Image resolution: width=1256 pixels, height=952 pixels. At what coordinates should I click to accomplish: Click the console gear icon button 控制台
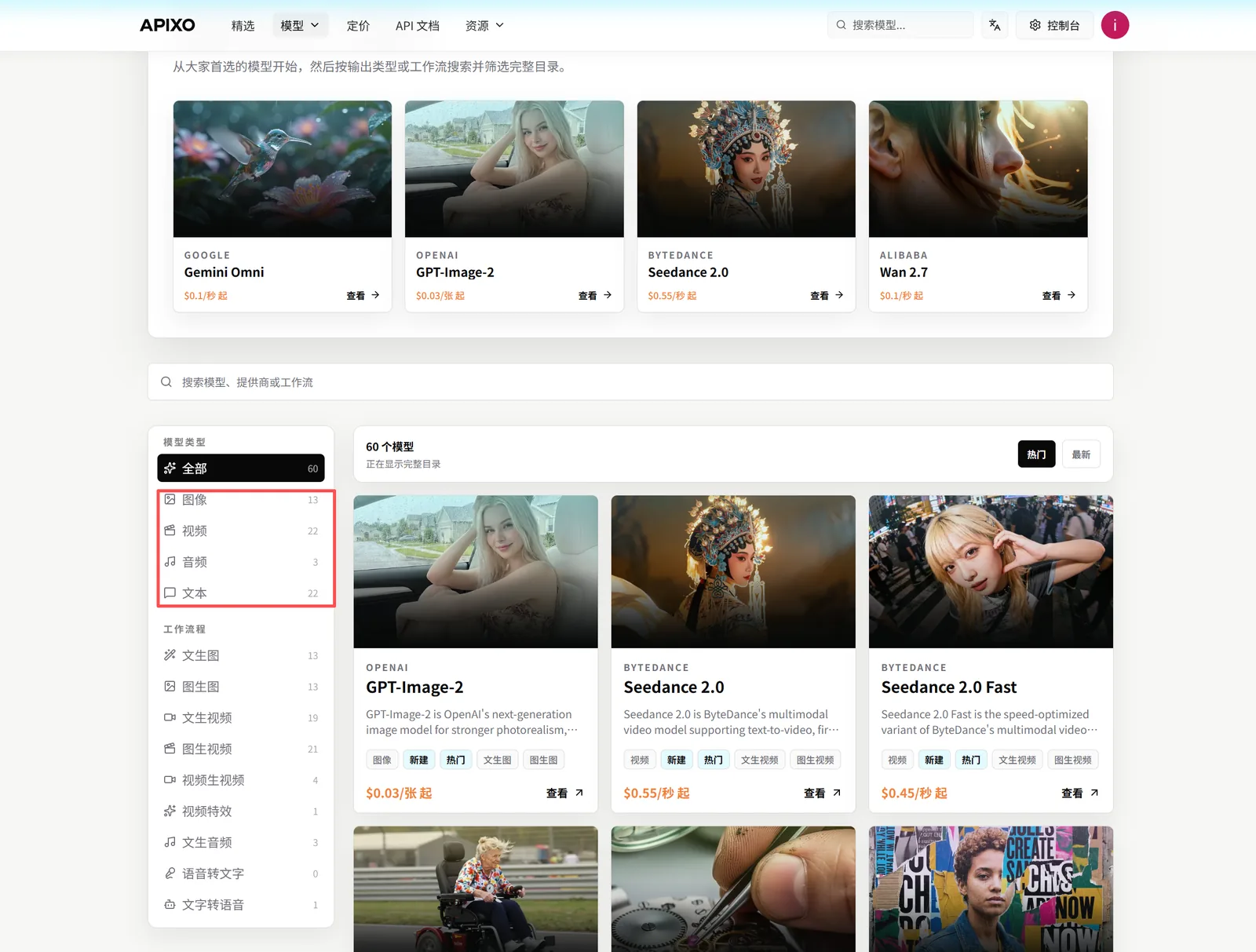tap(1054, 25)
